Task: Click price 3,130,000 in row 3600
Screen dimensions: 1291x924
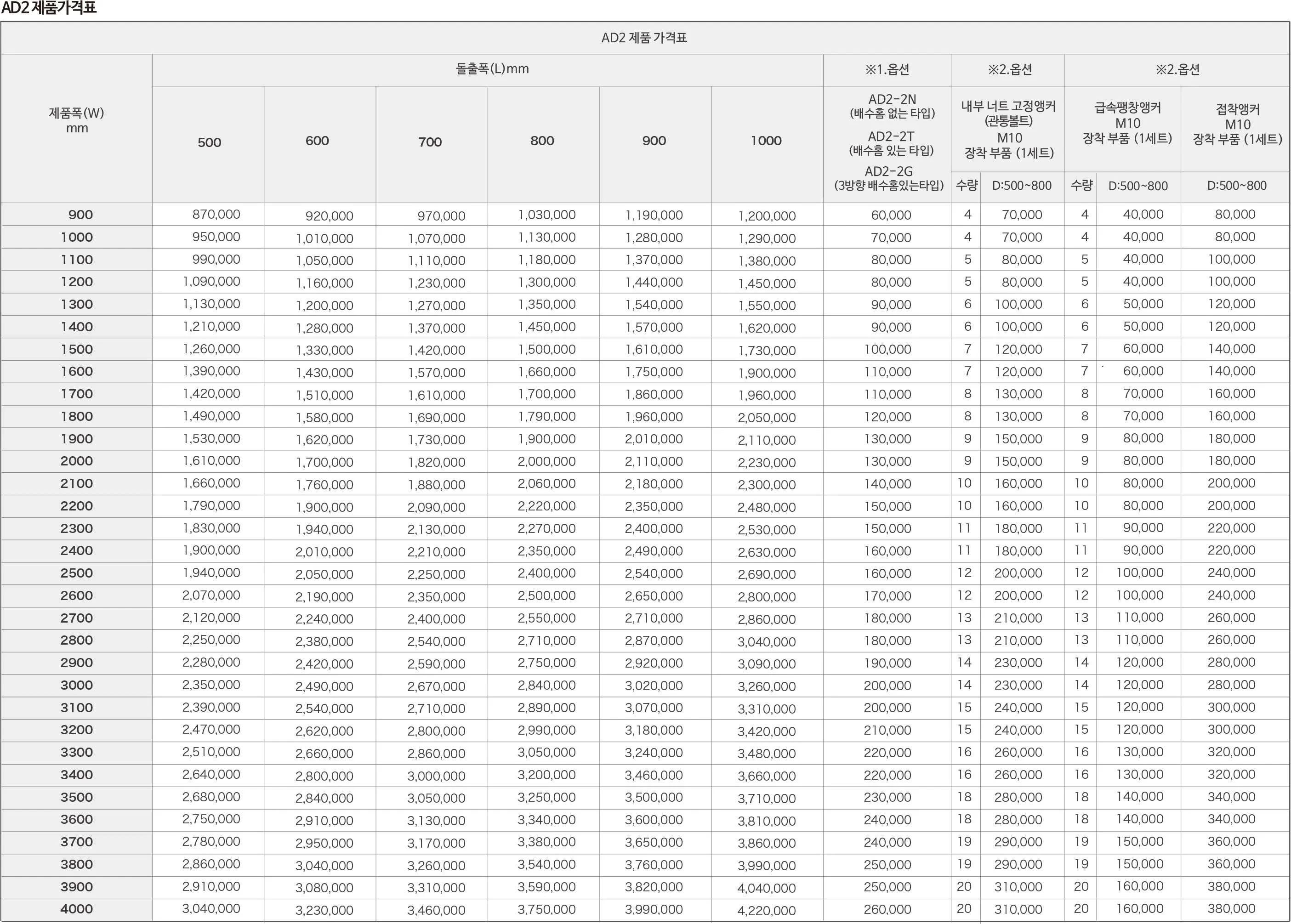Action: pos(437,821)
